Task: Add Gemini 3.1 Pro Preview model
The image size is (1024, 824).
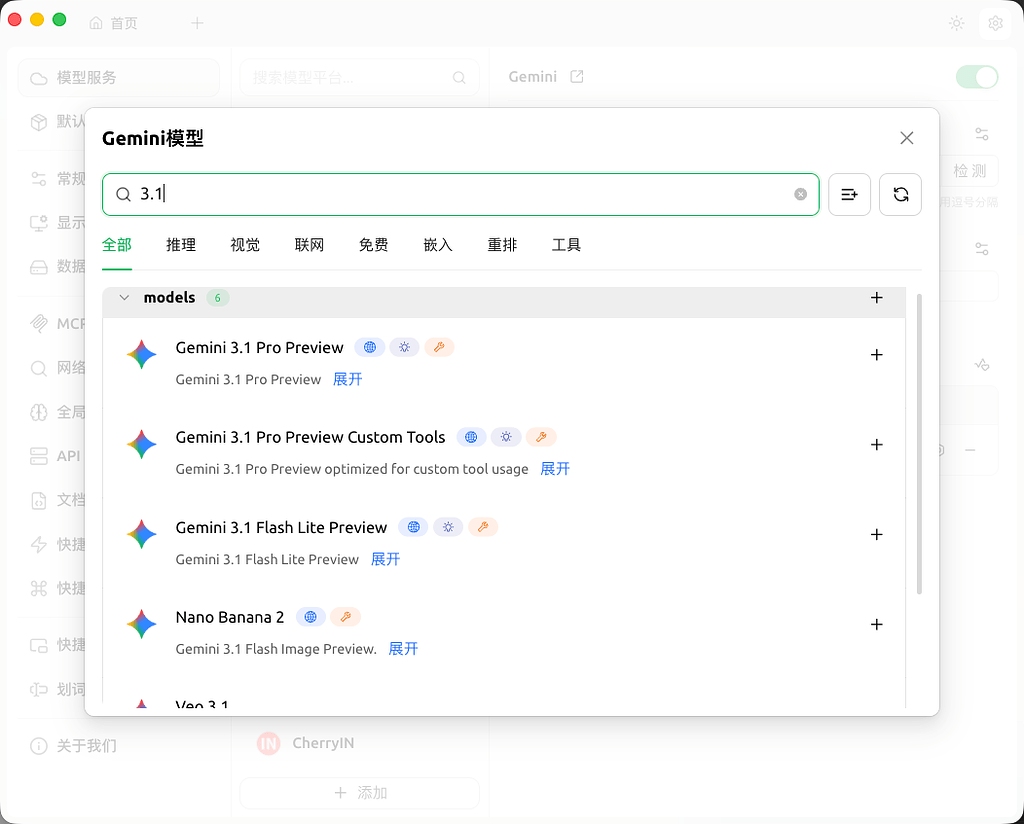Action: click(876, 355)
